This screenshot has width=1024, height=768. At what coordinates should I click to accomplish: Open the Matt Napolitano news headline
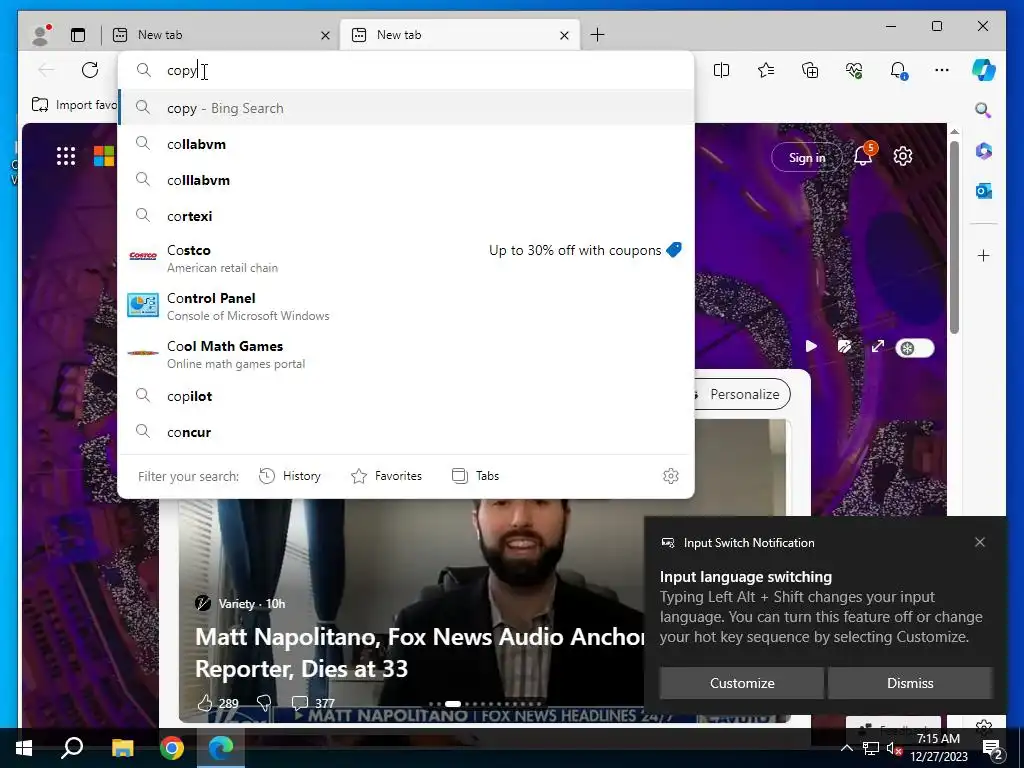point(419,652)
